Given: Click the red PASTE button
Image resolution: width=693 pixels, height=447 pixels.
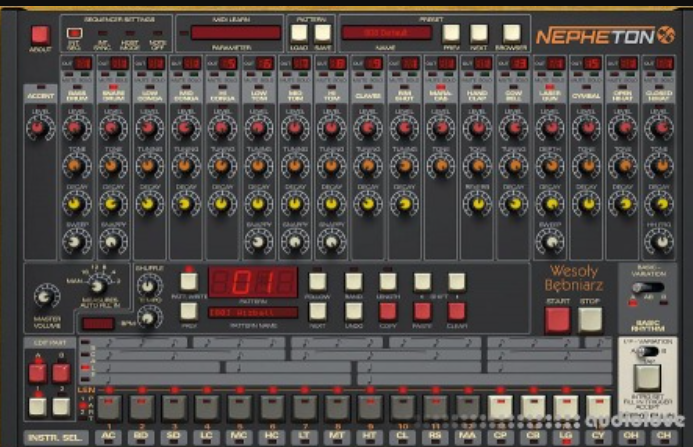Looking at the screenshot, I should click(422, 312).
